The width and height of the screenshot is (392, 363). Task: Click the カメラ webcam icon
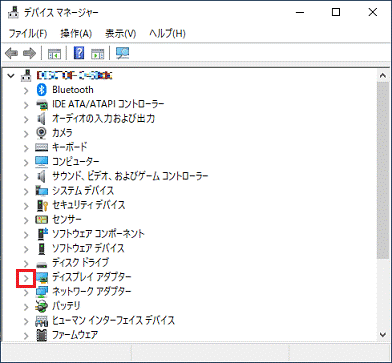41,133
